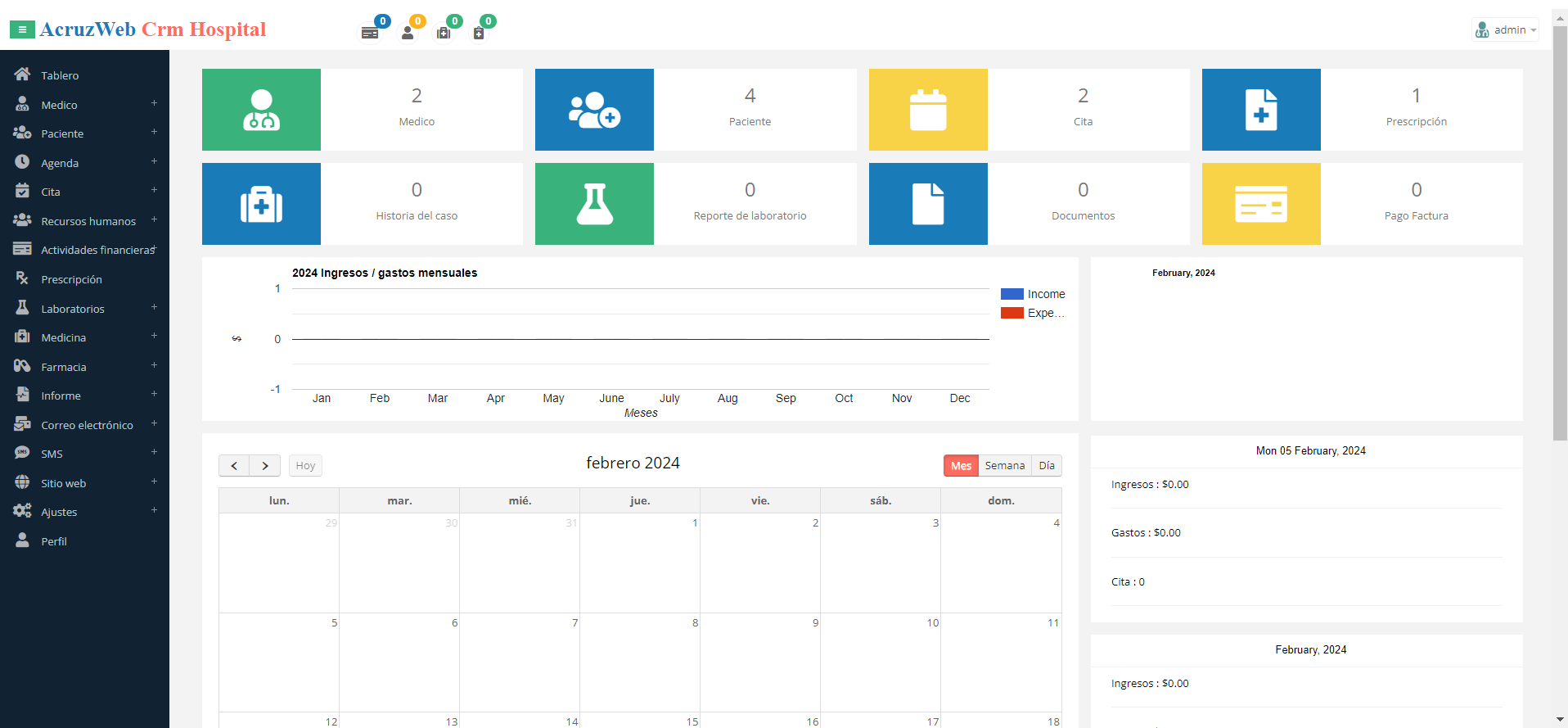Click the SMS speech bubble icon in sidebar
Viewport: 1568px width, 728px height.
(x=22, y=453)
